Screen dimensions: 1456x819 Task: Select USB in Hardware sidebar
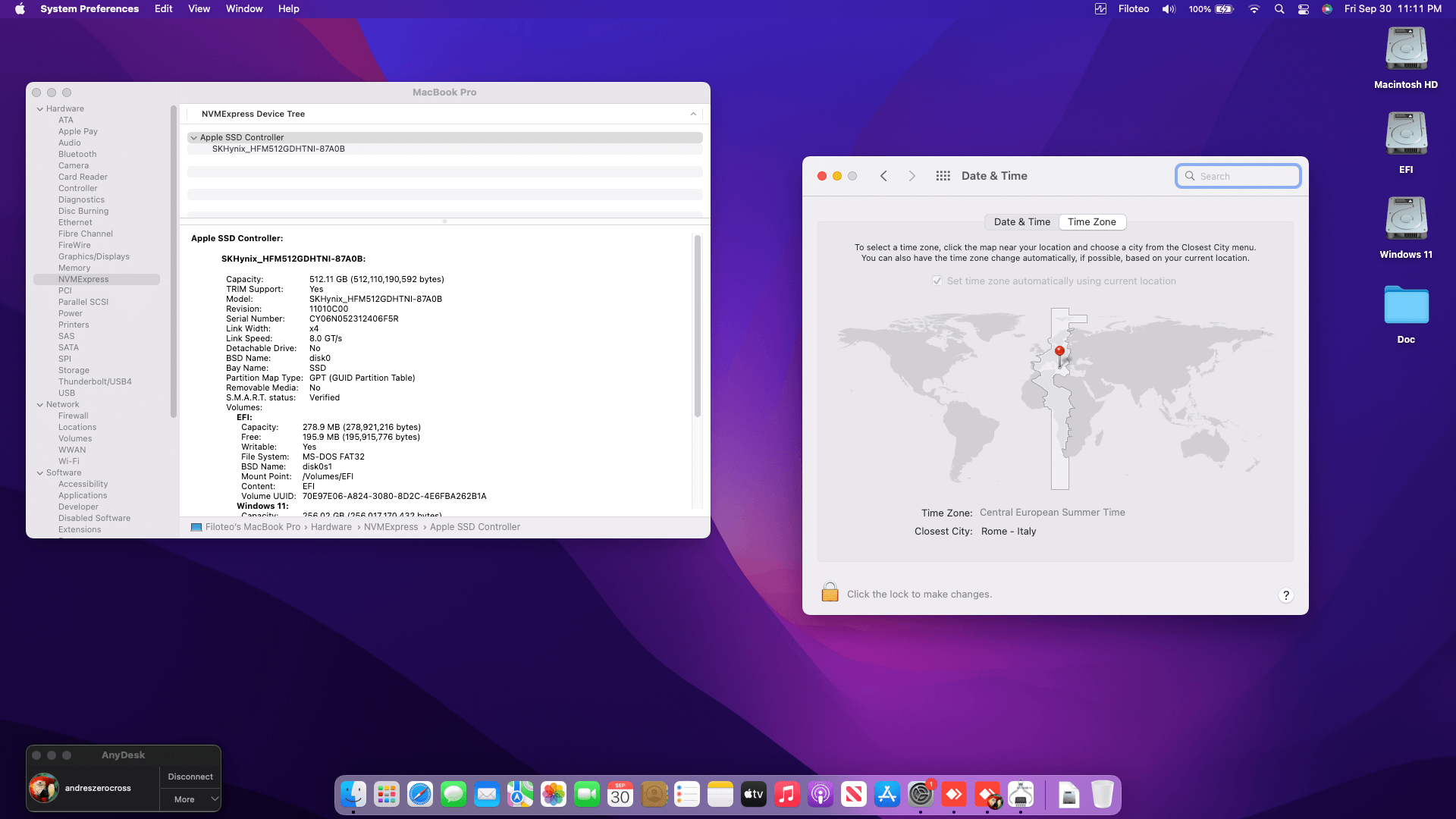pyautogui.click(x=67, y=394)
